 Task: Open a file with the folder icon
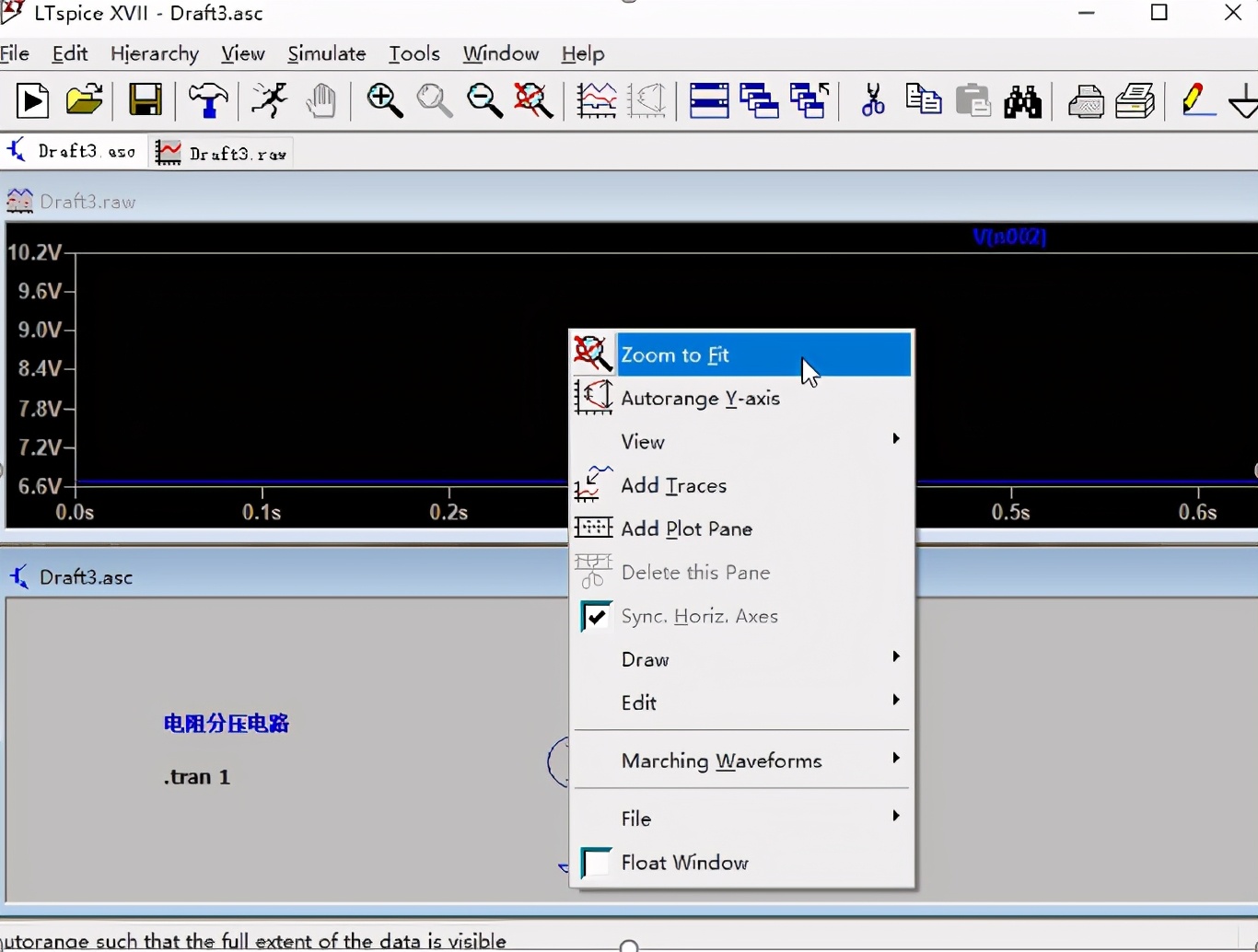[85, 100]
